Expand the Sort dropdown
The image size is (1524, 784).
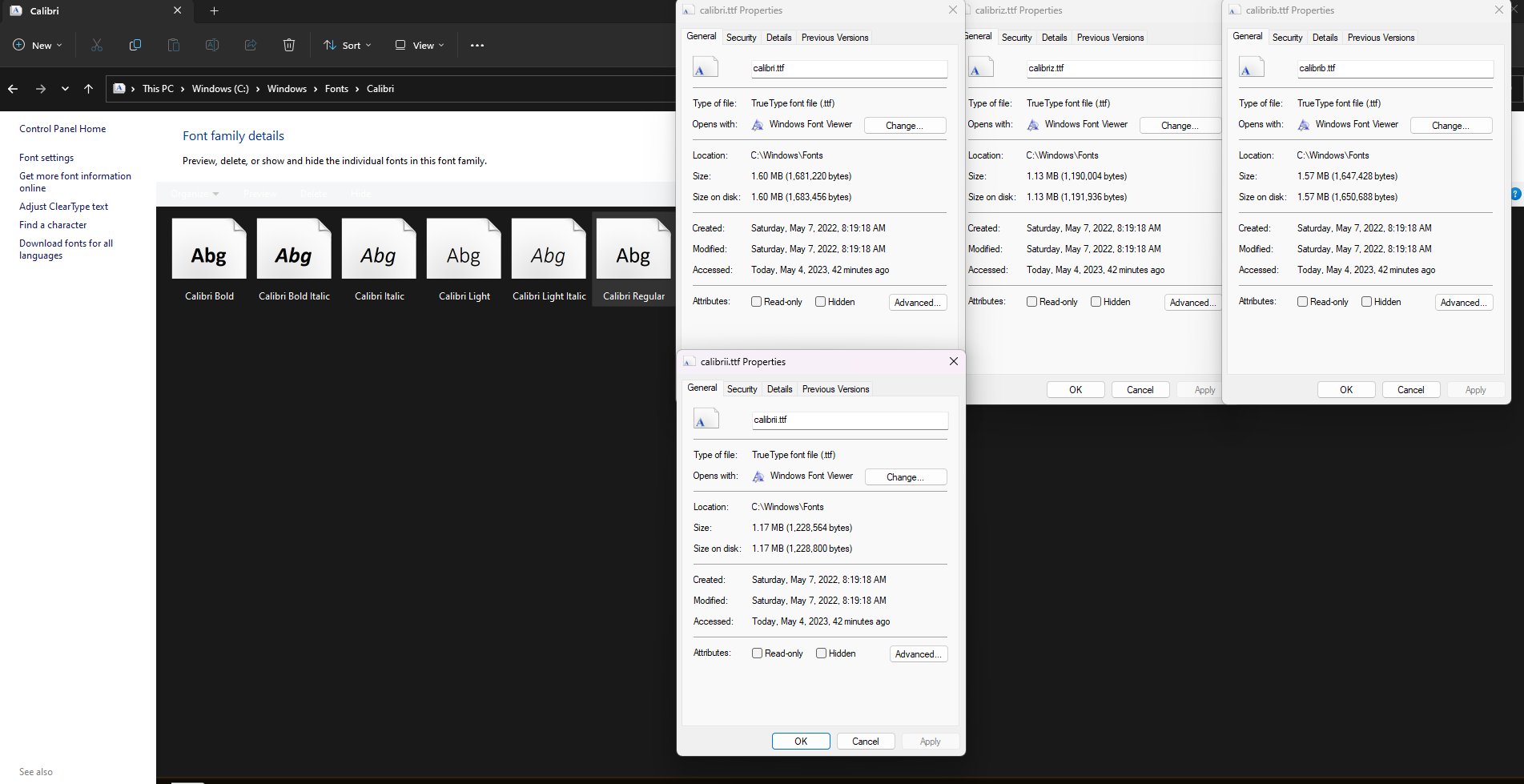348,46
